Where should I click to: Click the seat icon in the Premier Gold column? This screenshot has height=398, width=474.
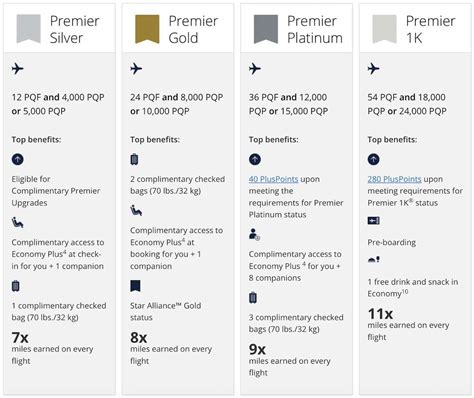click(136, 211)
